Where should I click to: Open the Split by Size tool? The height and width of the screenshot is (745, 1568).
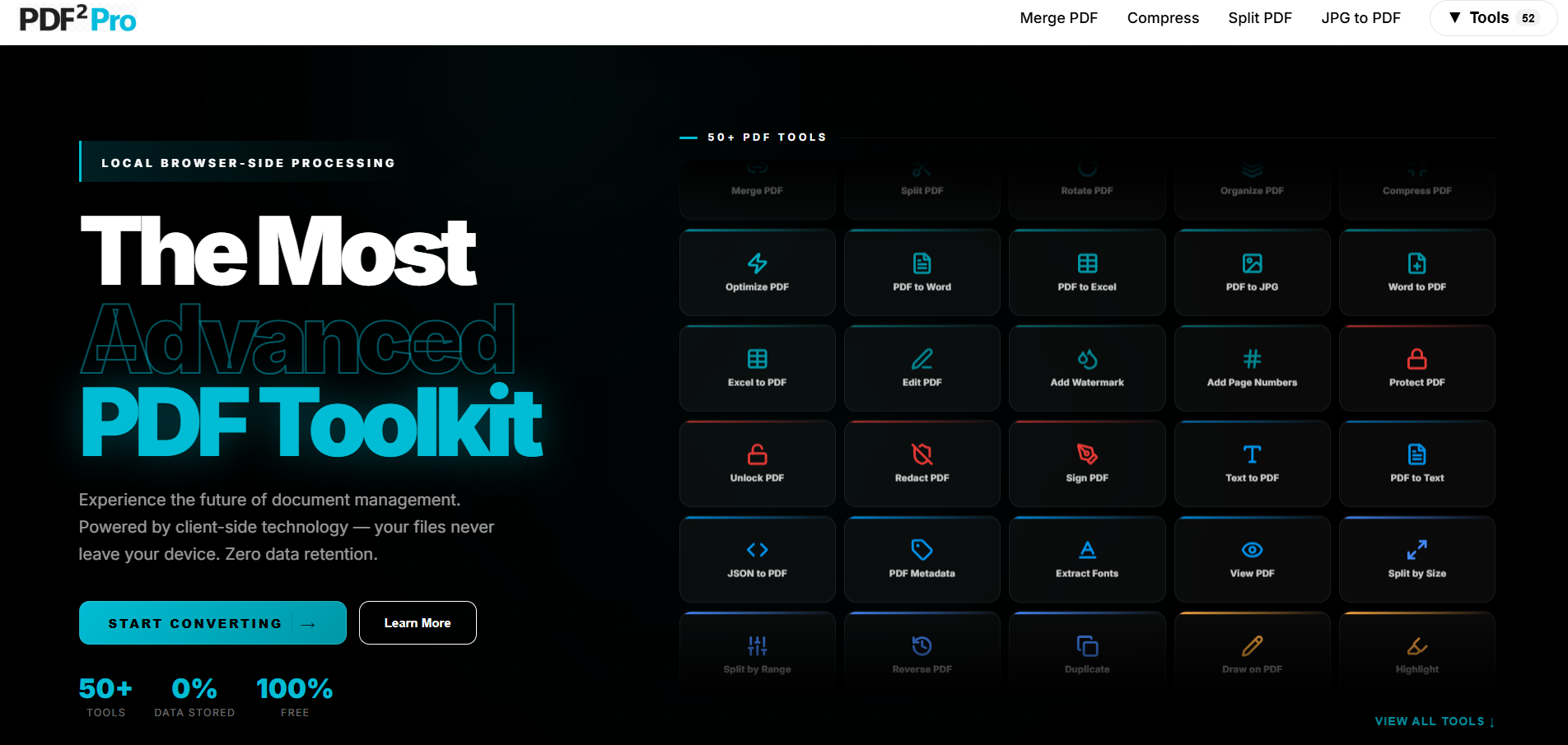[x=1417, y=559]
